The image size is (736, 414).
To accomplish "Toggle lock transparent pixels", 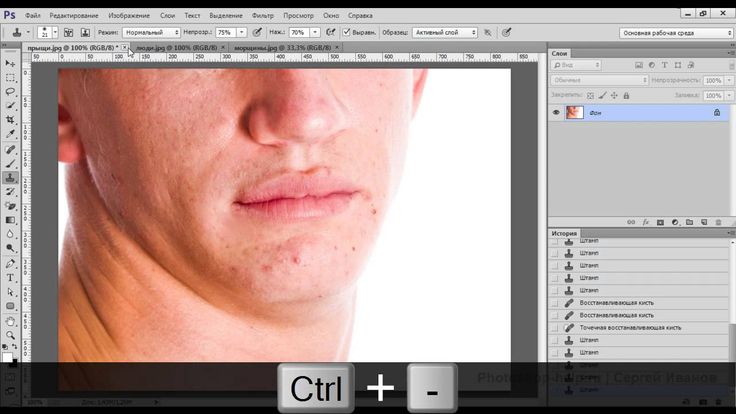I will (590, 95).
